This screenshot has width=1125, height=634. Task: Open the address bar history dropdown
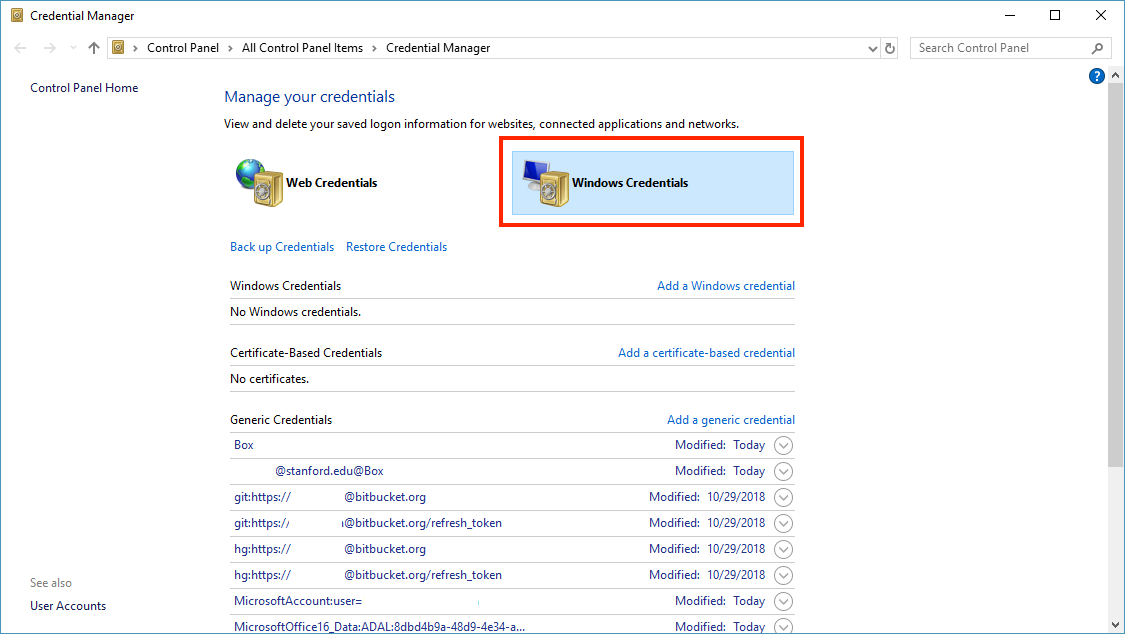[x=872, y=48]
